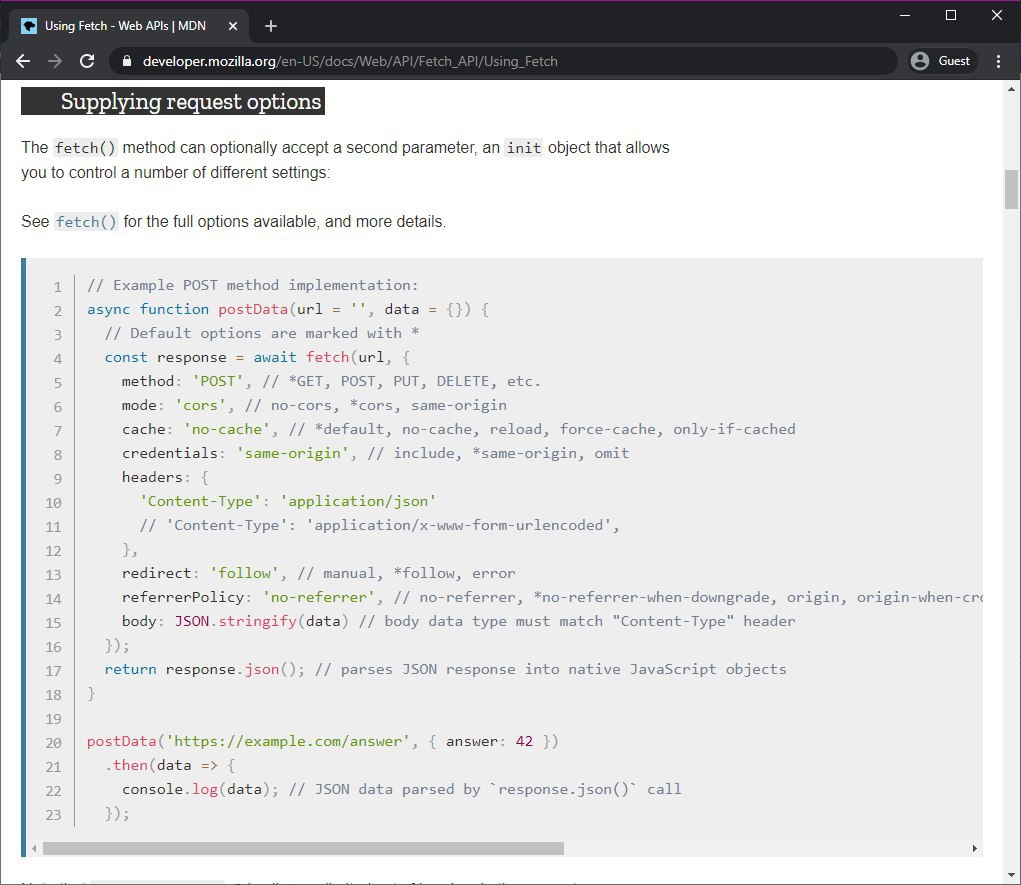Minimize the browser window

pos(904,15)
